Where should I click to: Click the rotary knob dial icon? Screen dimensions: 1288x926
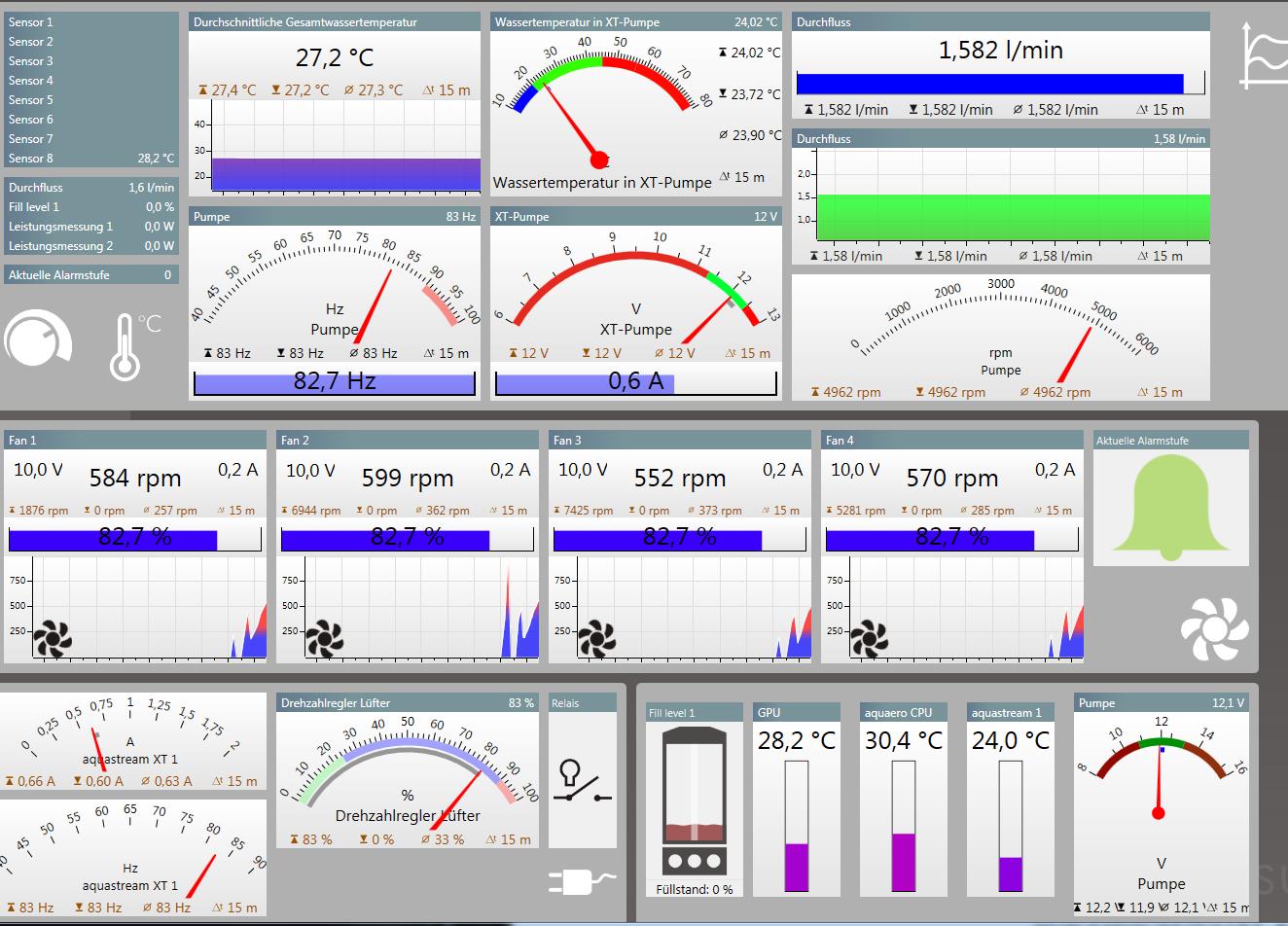tap(38, 342)
